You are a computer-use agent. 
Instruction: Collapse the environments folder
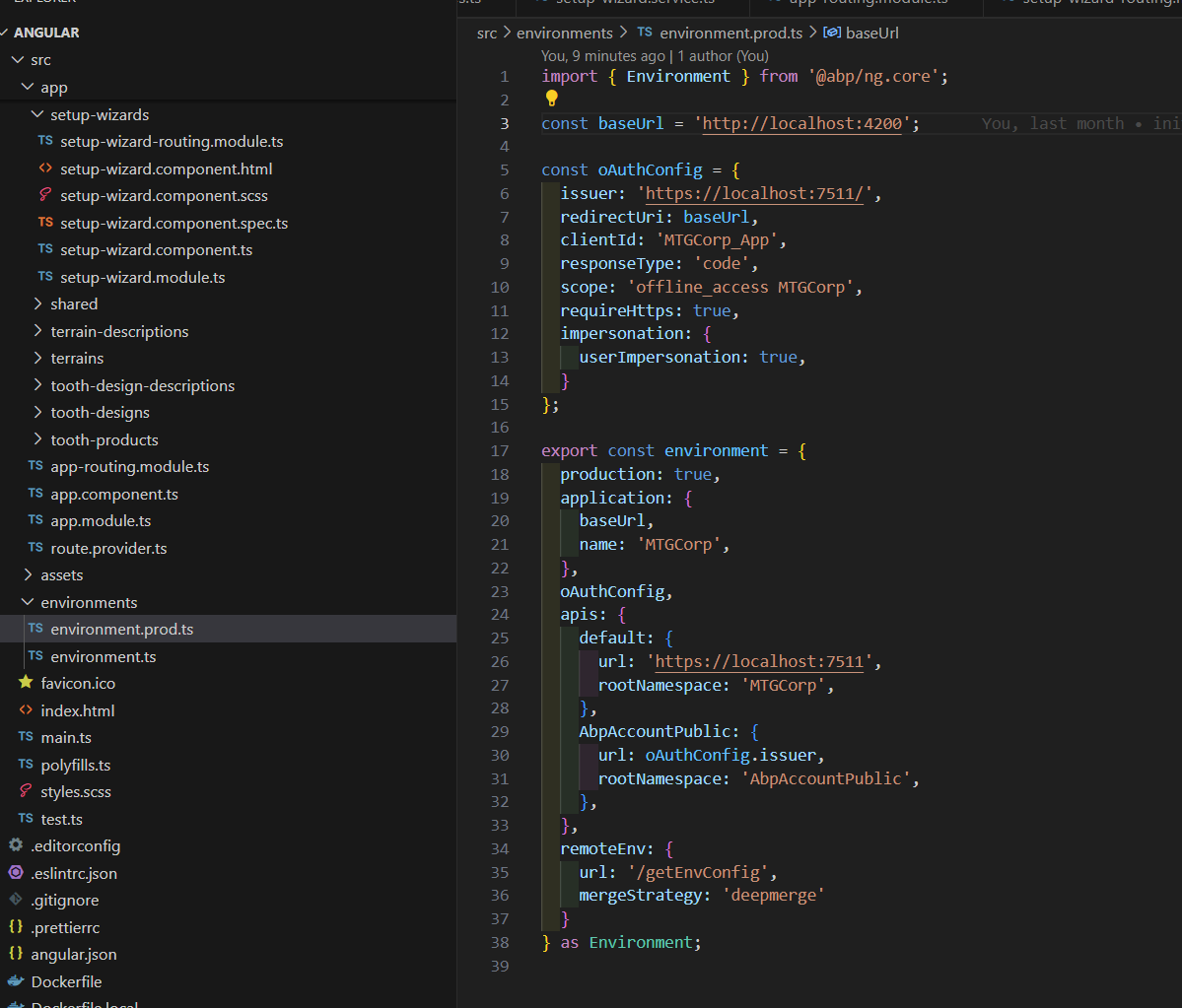(29, 602)
